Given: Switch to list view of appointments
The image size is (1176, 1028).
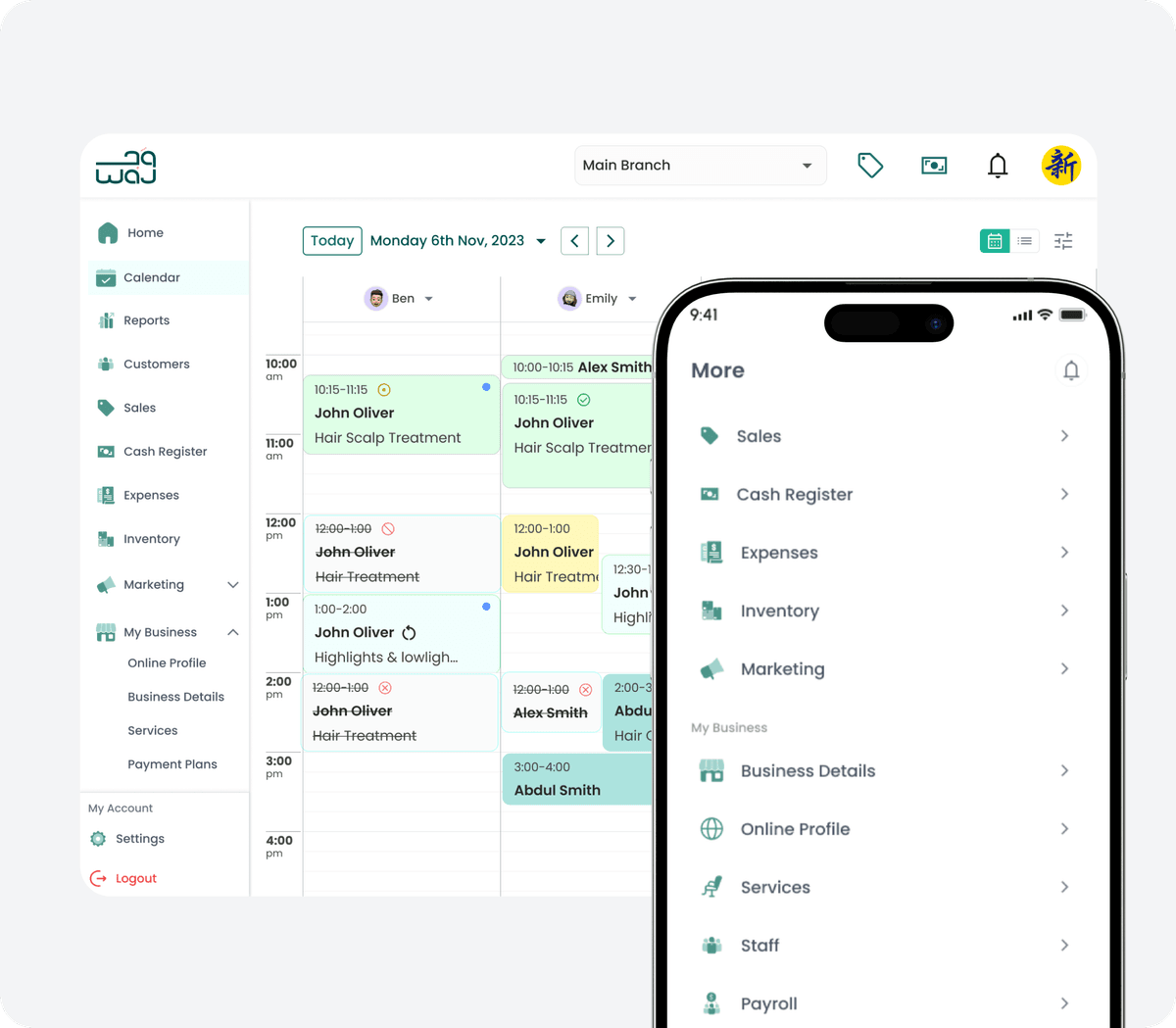Looking at the screenshot, I should [1025, 240].
